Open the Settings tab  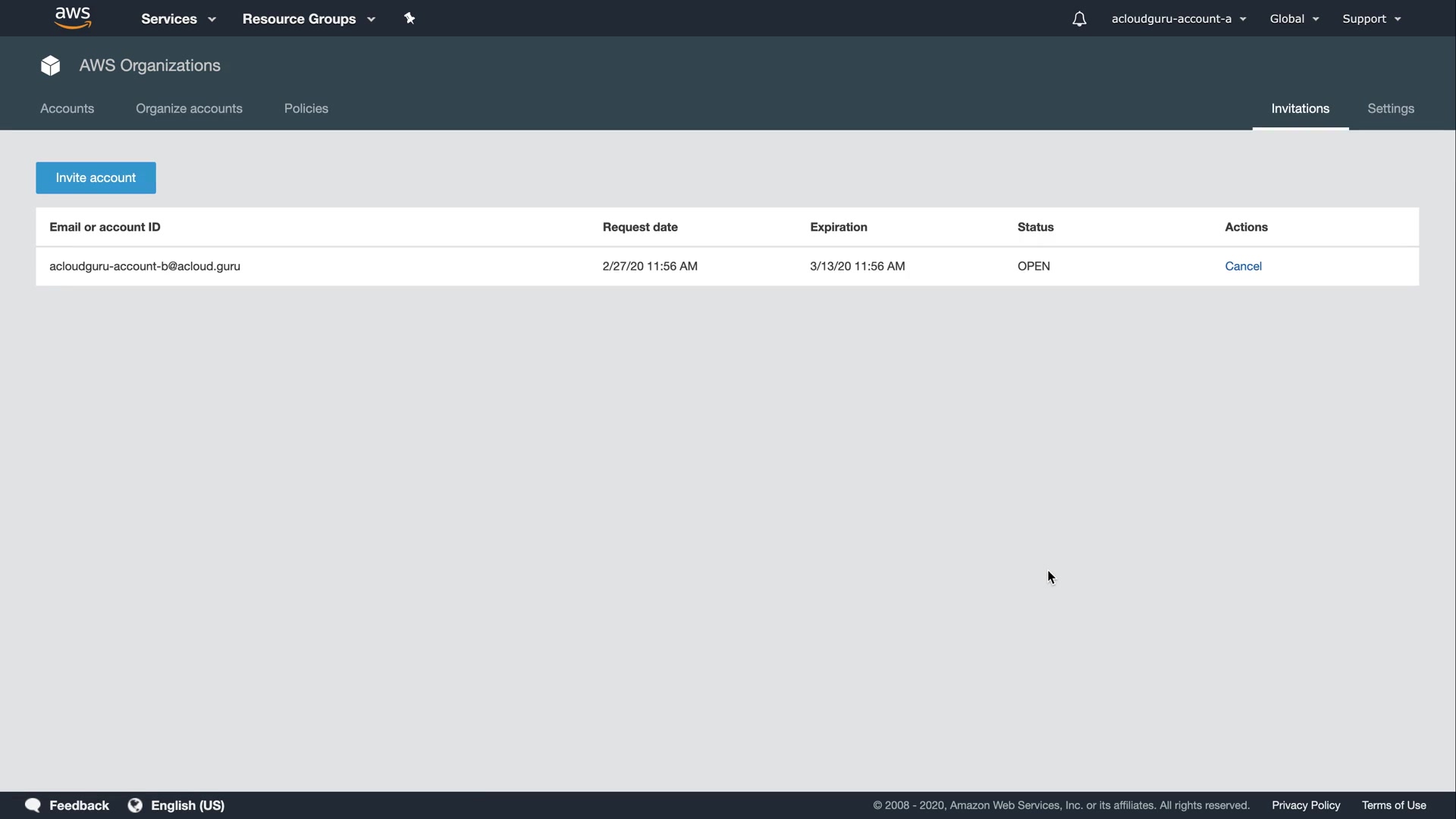tap(1390, 108)
